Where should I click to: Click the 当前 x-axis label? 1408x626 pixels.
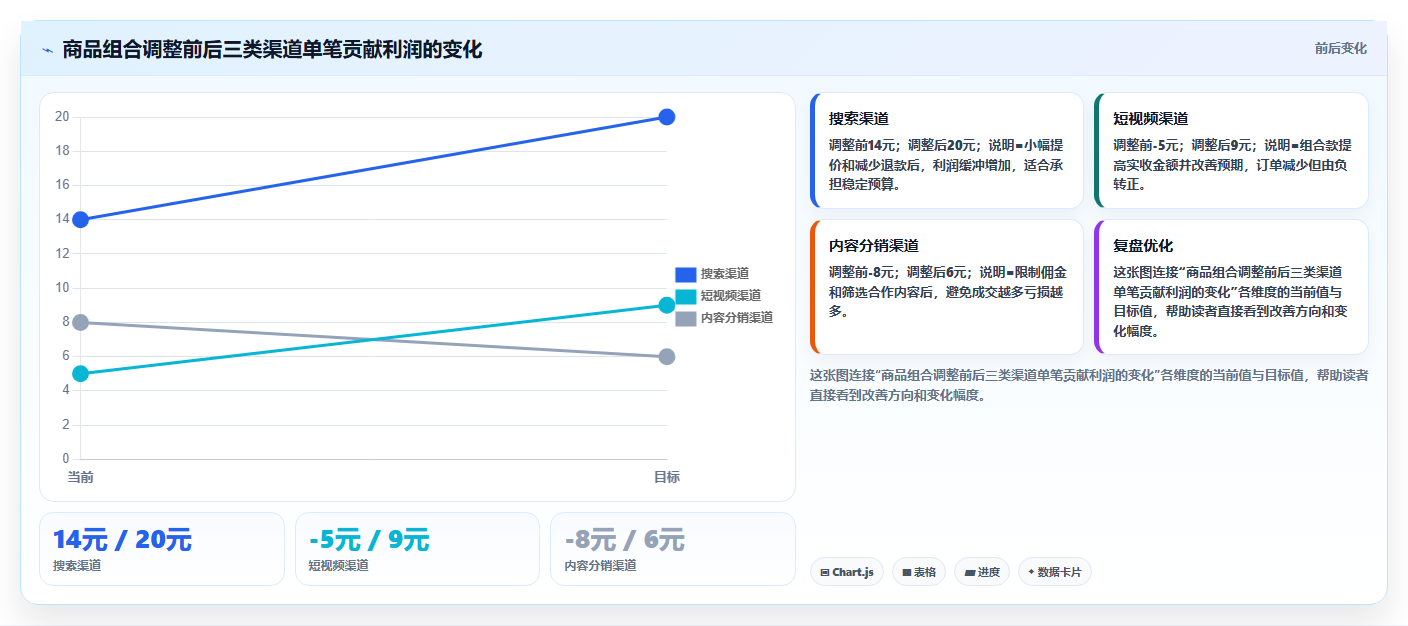81,477
